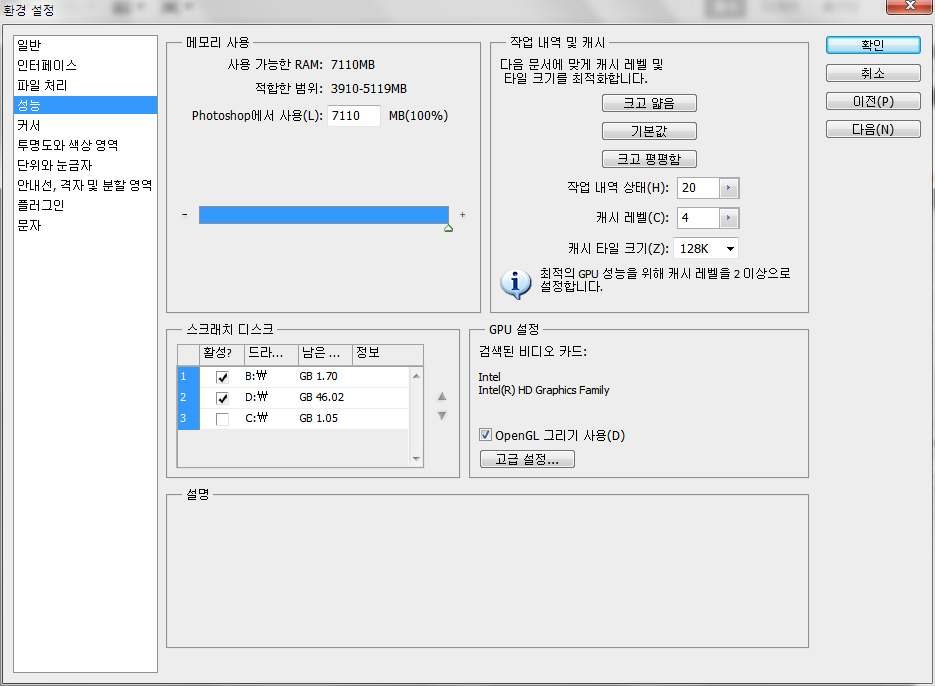The image size is (935, 686).
Task: Click the minus sign beside memory slider
Action: (x=185, y=215)
